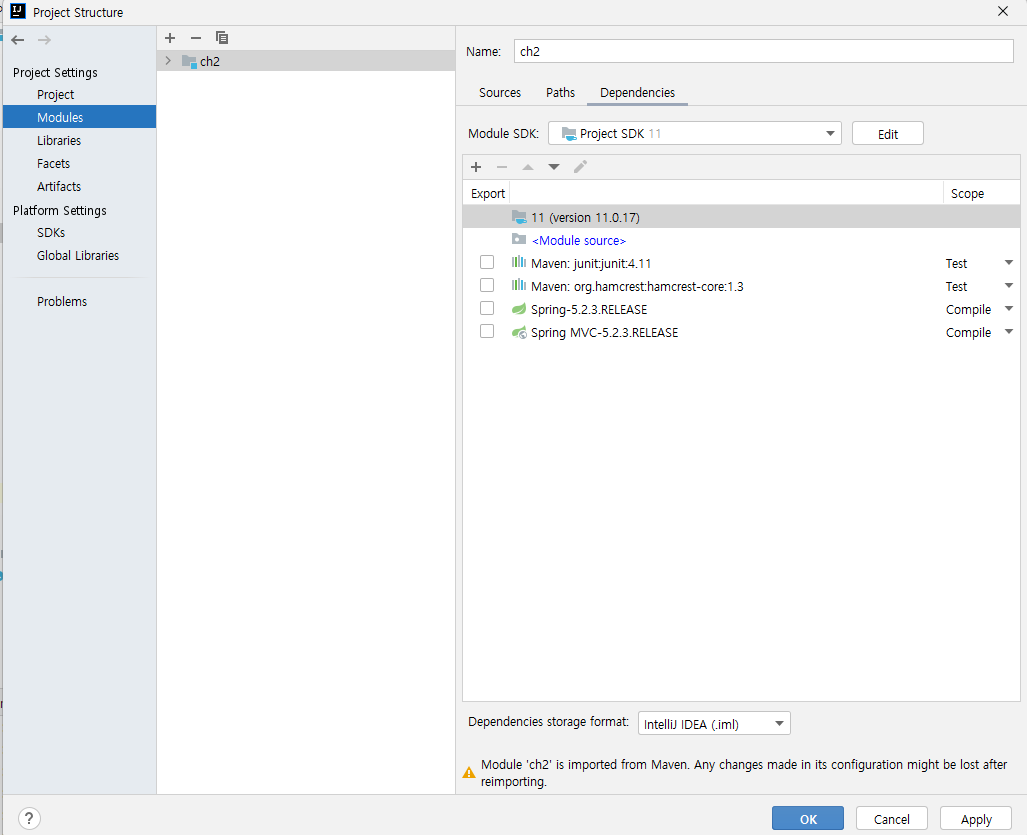
Task: Open help with question mark icon
Action: pos(29,818)
